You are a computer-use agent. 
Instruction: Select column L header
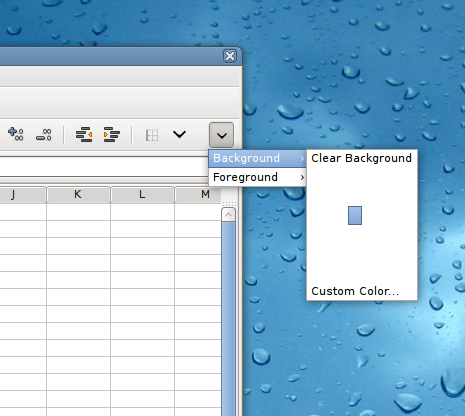[142, 195]
